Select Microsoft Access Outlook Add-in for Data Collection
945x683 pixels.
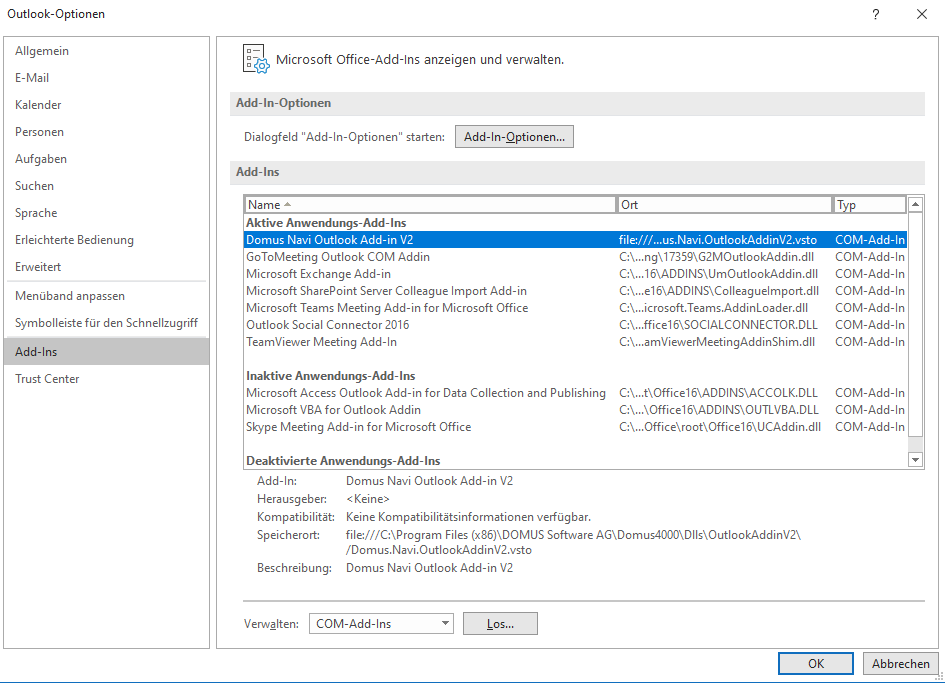[x=576, y=393]
